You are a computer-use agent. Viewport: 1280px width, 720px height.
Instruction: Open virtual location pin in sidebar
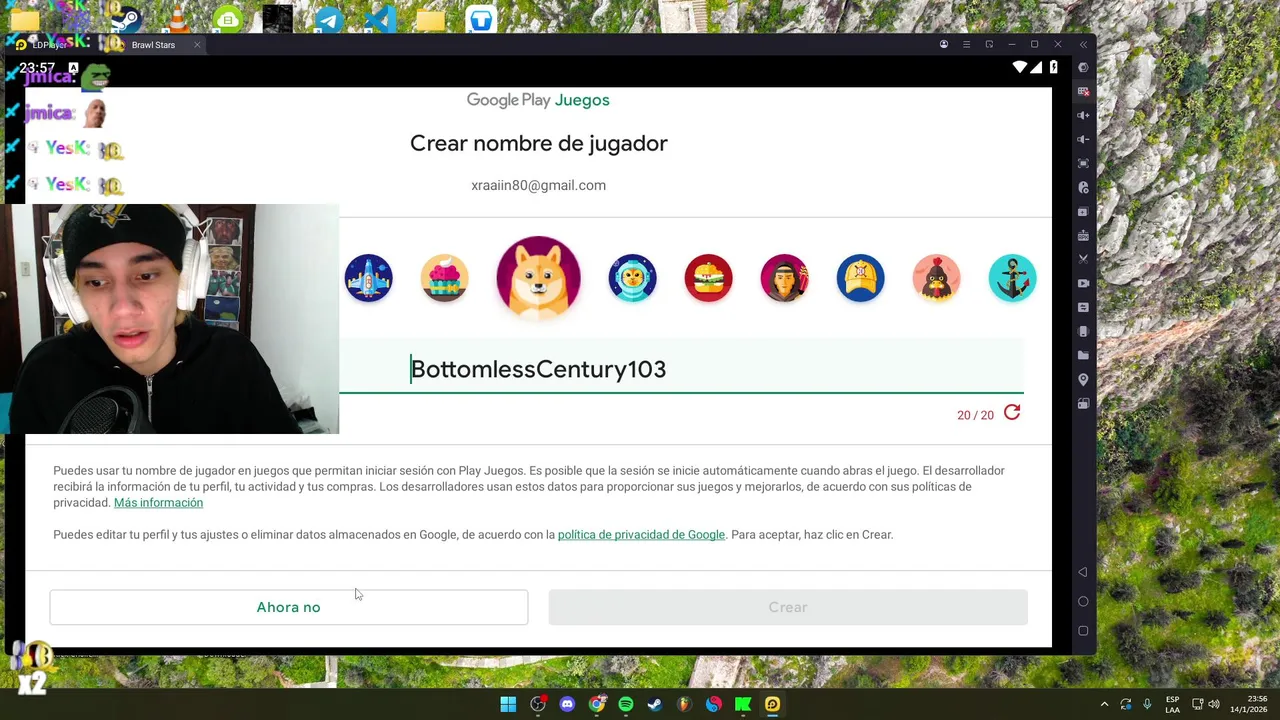tap(1083, 380)
